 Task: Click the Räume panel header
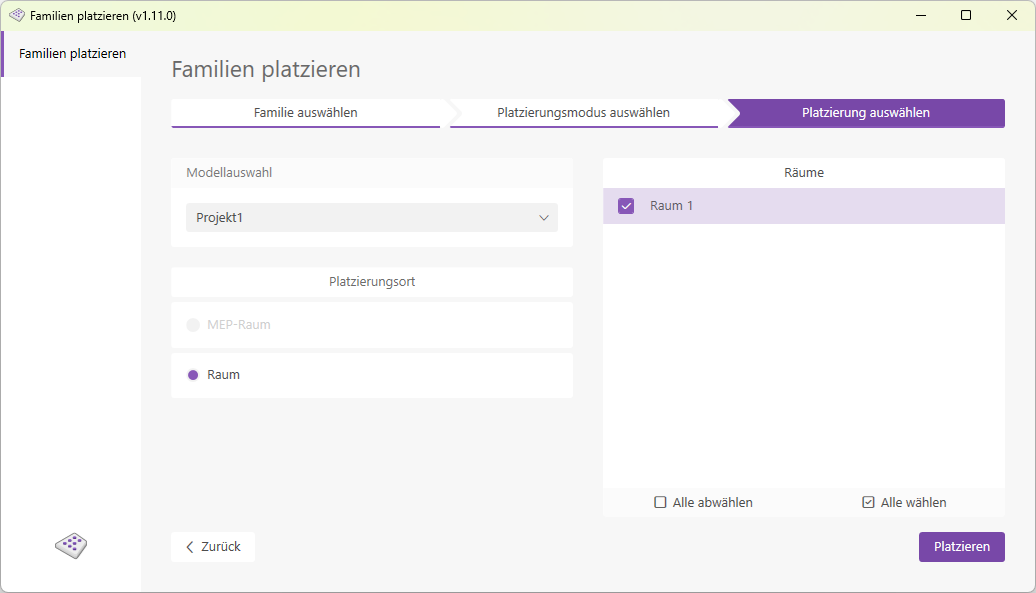coord(803,172)
